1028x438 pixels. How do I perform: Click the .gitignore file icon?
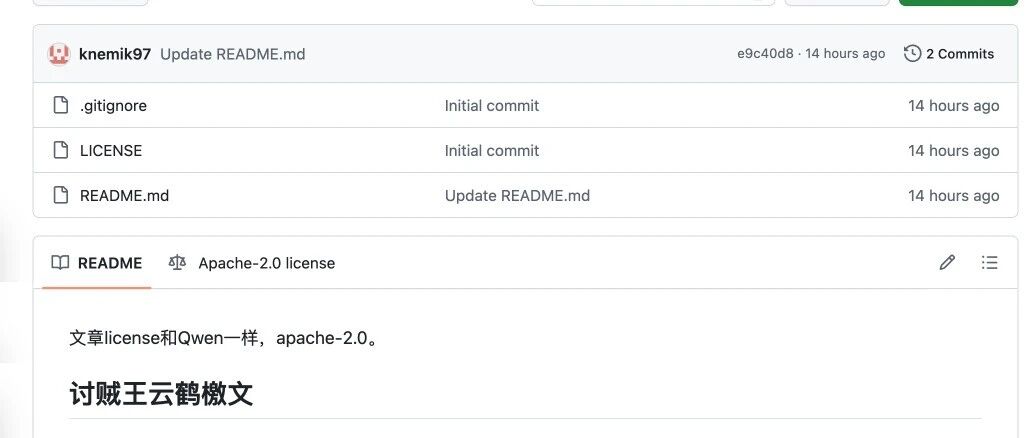(60, 105)
